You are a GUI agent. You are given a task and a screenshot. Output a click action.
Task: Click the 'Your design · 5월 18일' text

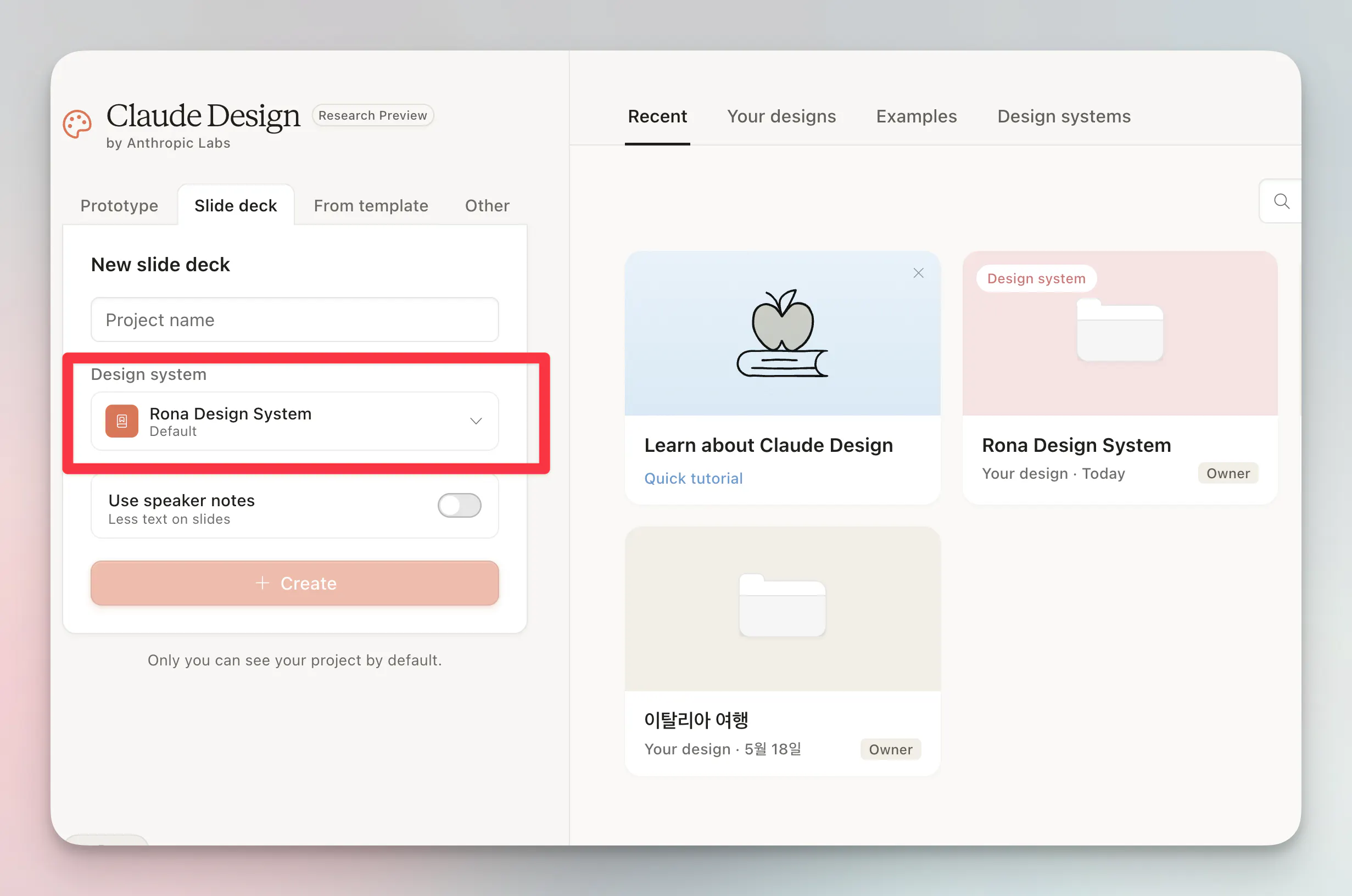[722, 749]
